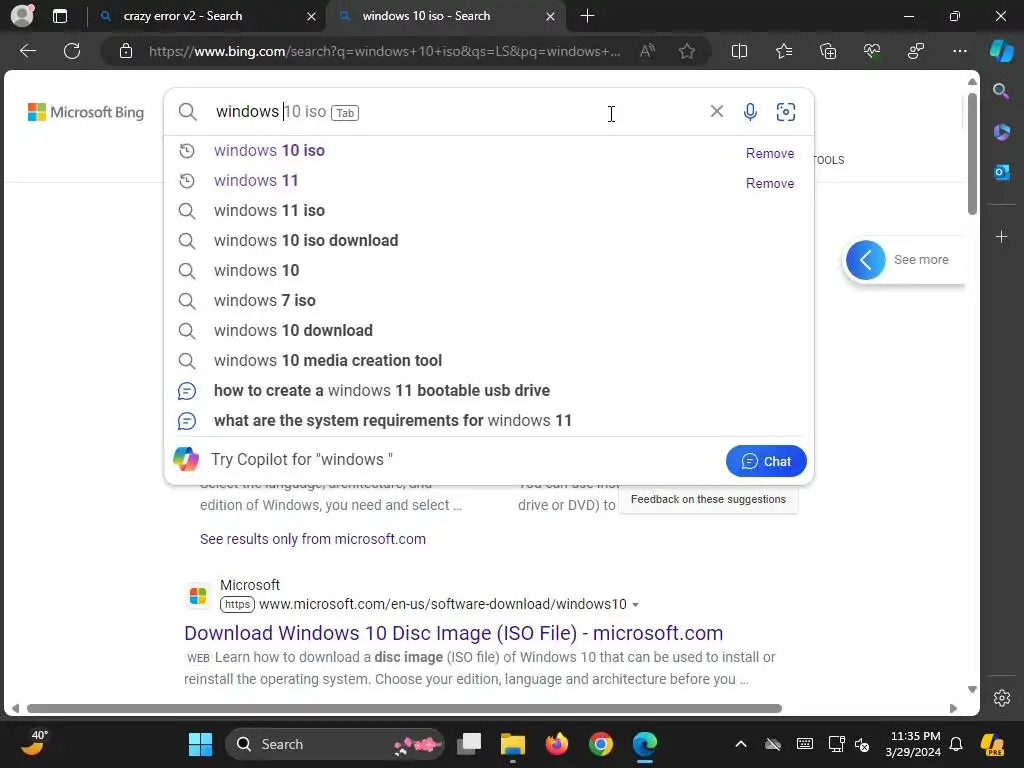Click the horizontal page scrollbar
The width and height of the screenshot is (1024, 768).
[404, 709]
